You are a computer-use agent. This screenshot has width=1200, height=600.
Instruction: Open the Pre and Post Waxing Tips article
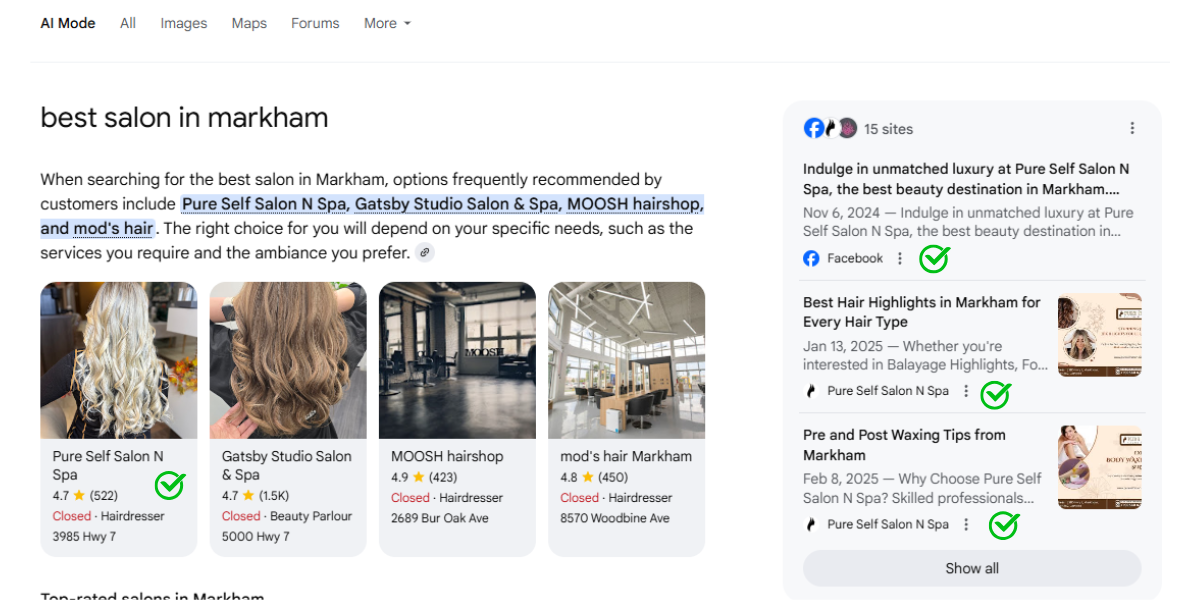(904, 445)
